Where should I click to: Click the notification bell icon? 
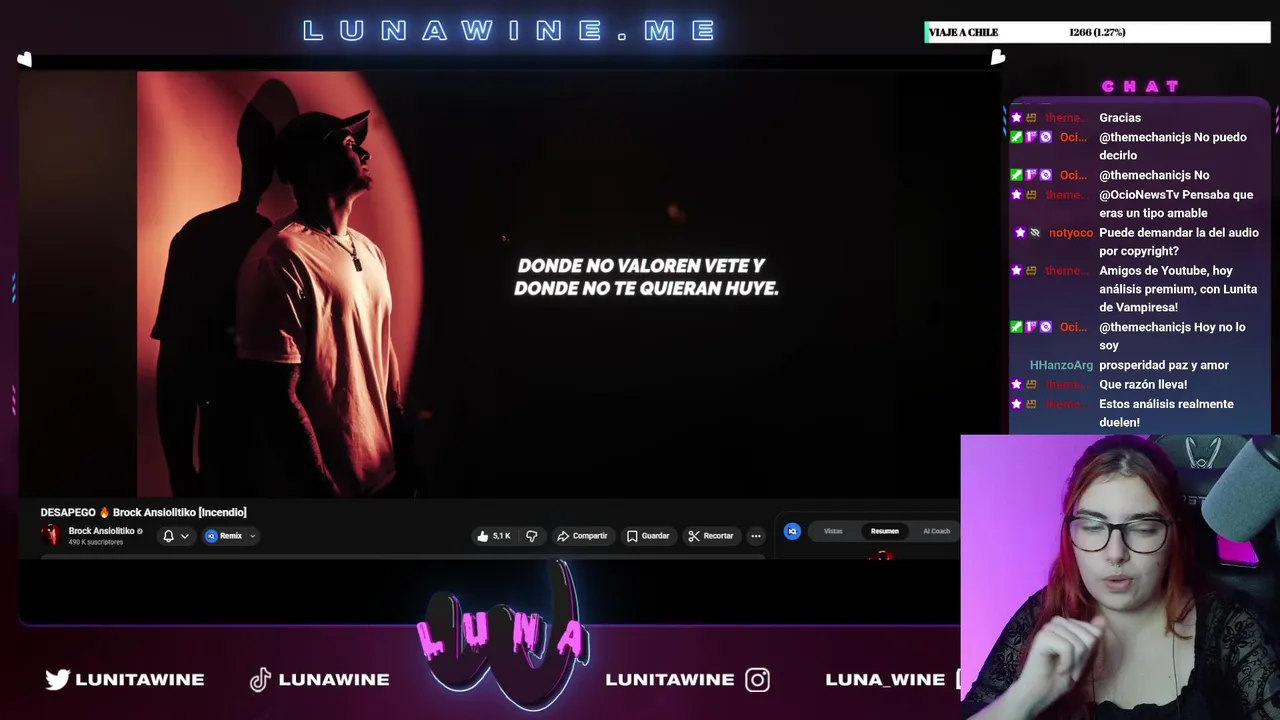[168, 536]
